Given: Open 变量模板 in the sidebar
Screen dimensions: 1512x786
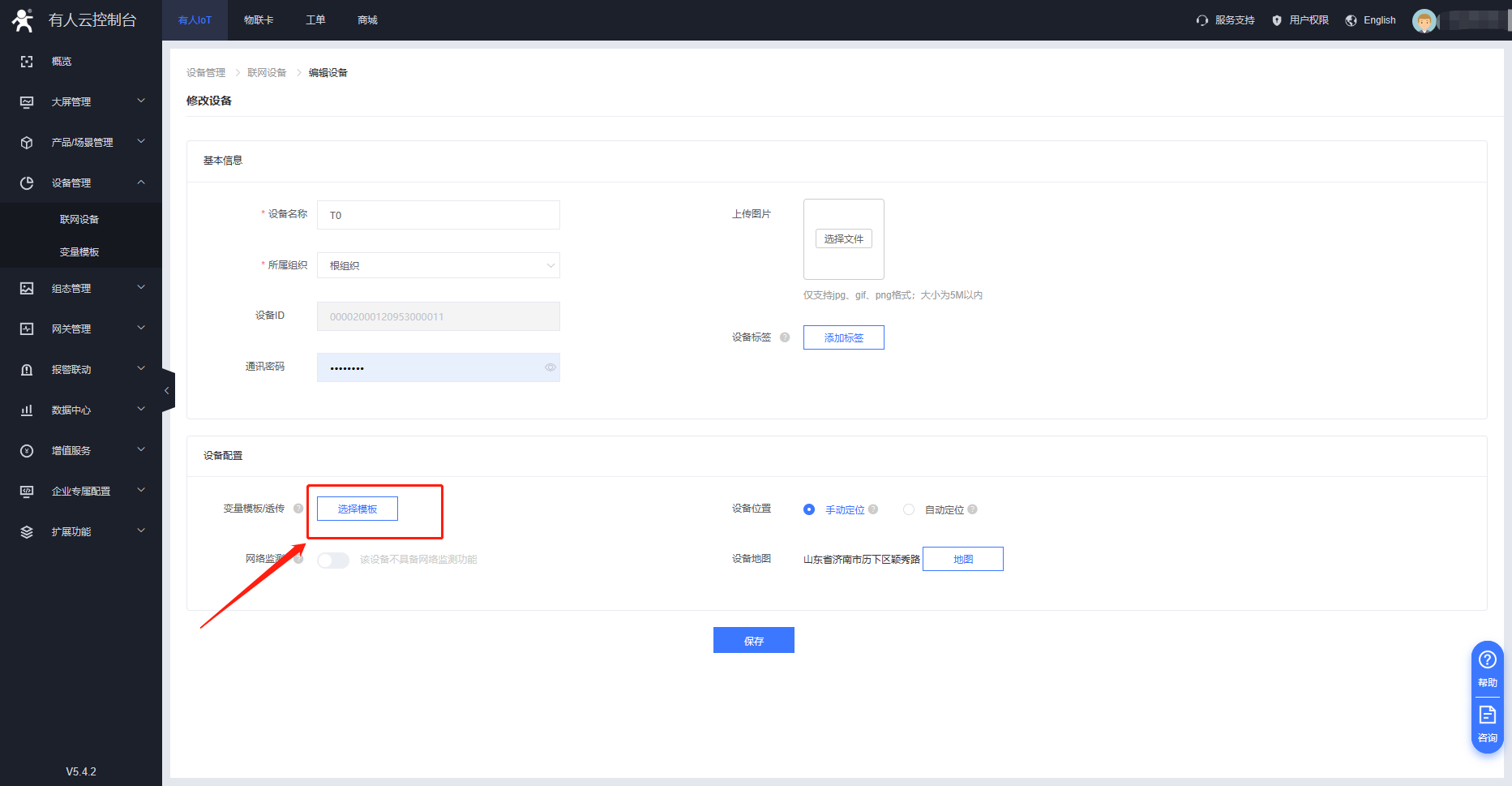Looking at the screenshot, I should (79, 252).
